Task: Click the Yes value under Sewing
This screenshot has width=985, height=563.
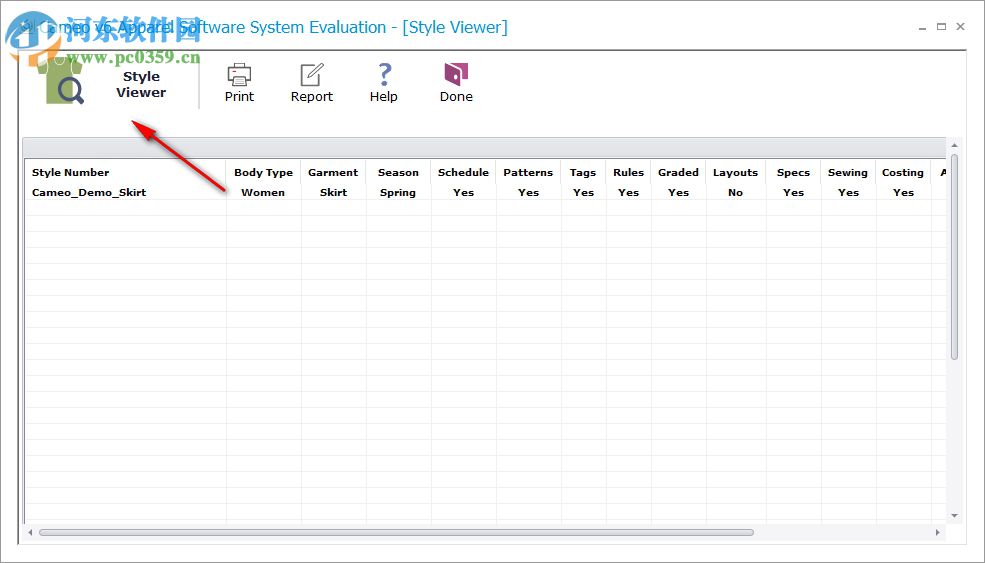Action: [848, 192]
